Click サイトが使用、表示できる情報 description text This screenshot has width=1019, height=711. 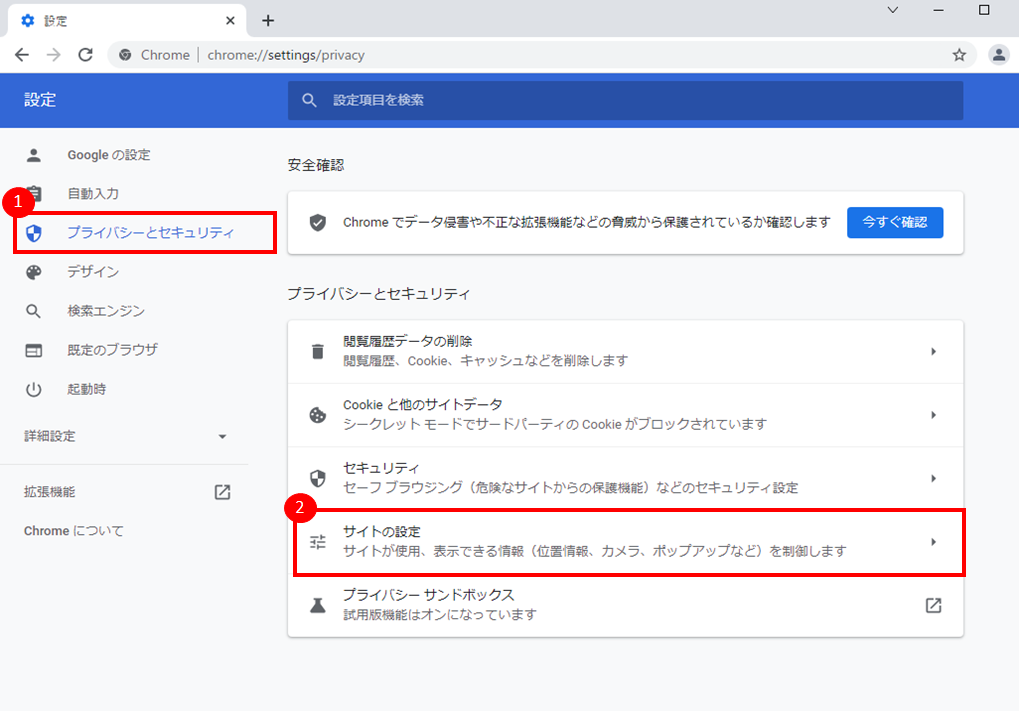click(595, 551)
